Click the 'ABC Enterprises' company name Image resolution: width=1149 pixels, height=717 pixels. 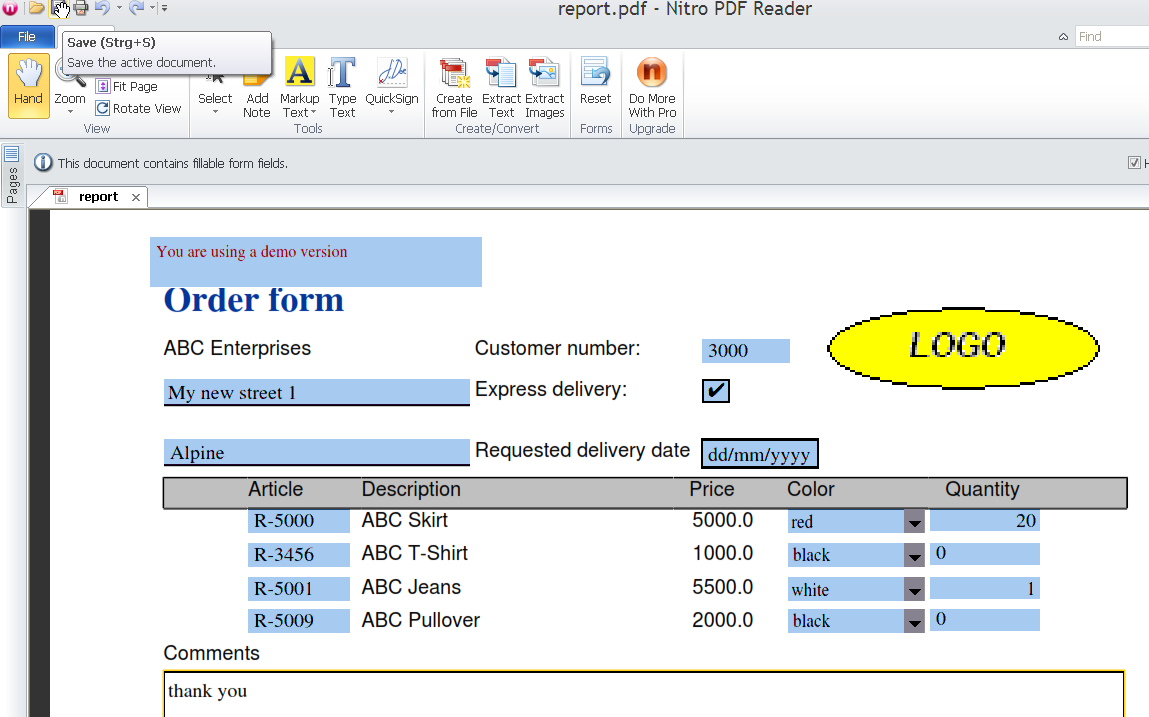pyautogui.click(x=237, y=348)
